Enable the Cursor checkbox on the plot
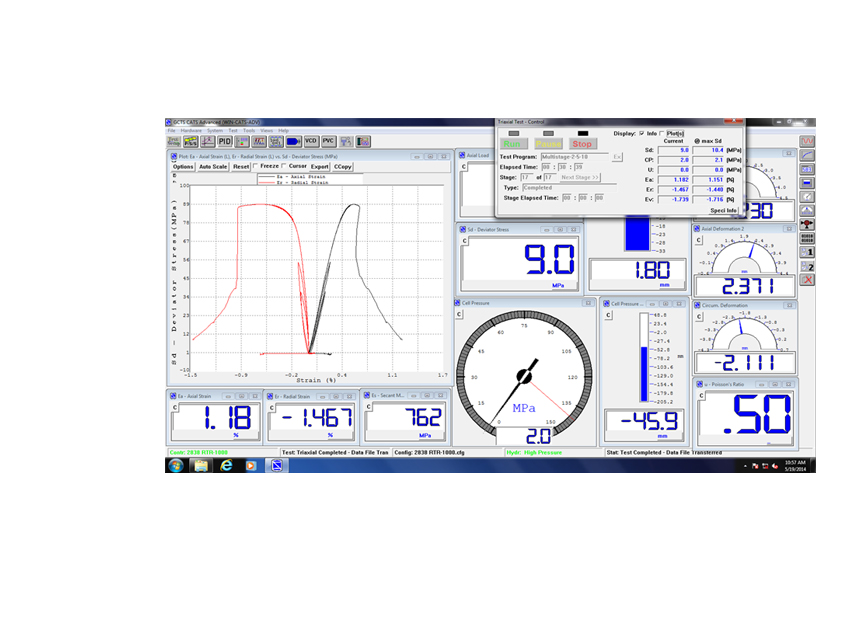 pos(285,167)
